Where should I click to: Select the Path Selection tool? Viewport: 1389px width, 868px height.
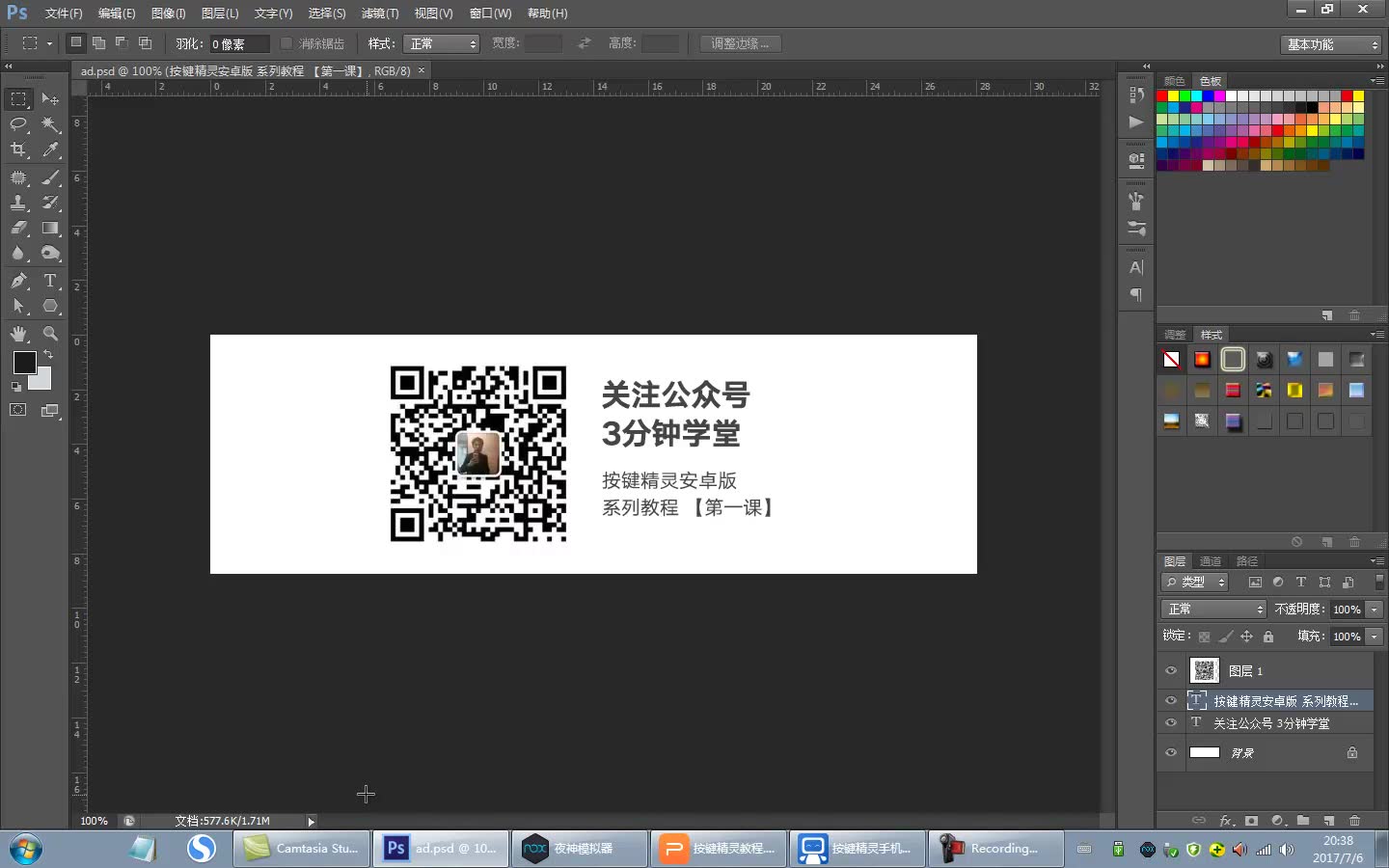(18, 306)
